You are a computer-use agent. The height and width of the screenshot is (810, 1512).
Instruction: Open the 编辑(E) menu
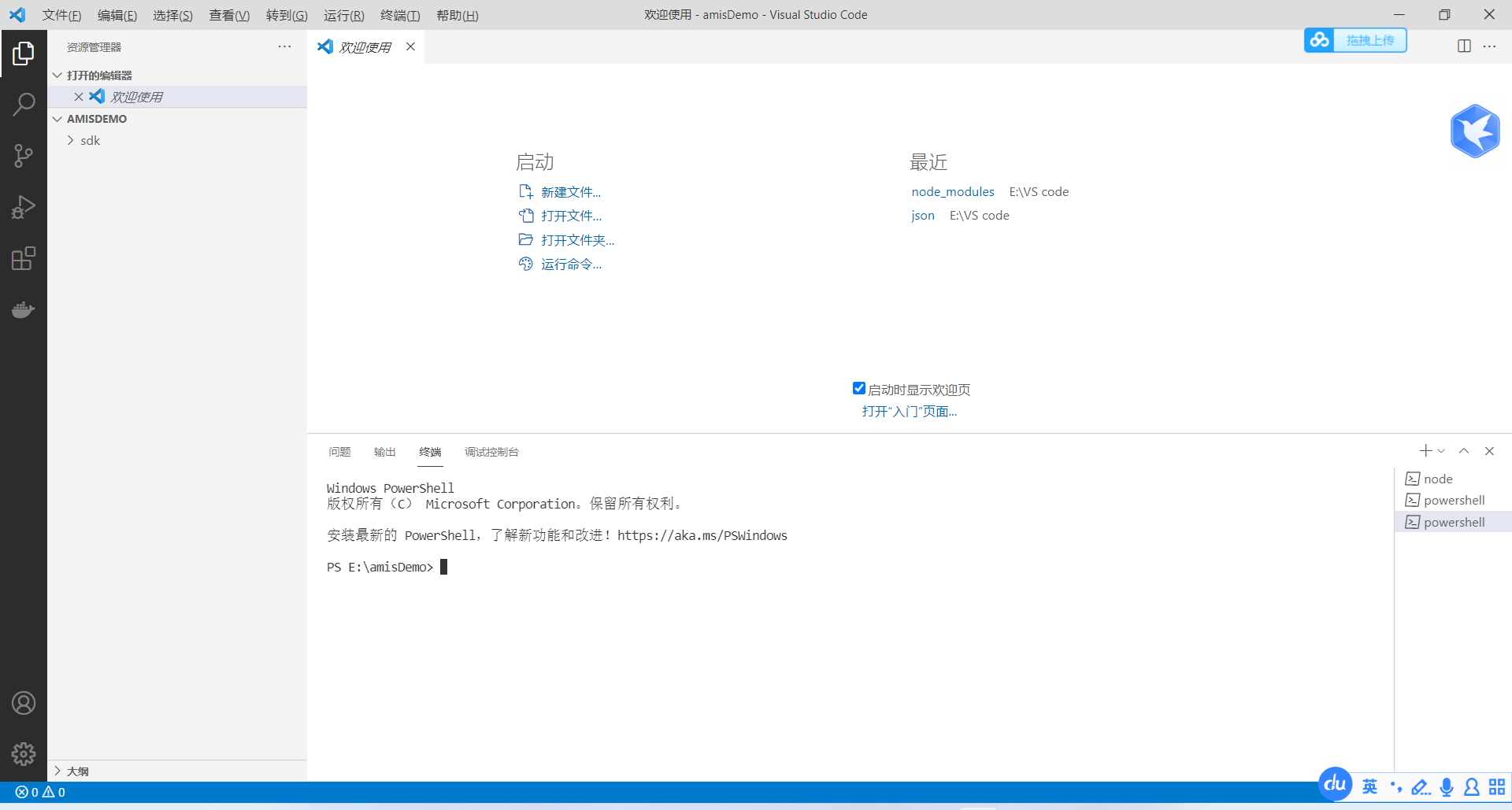[117, 15]
